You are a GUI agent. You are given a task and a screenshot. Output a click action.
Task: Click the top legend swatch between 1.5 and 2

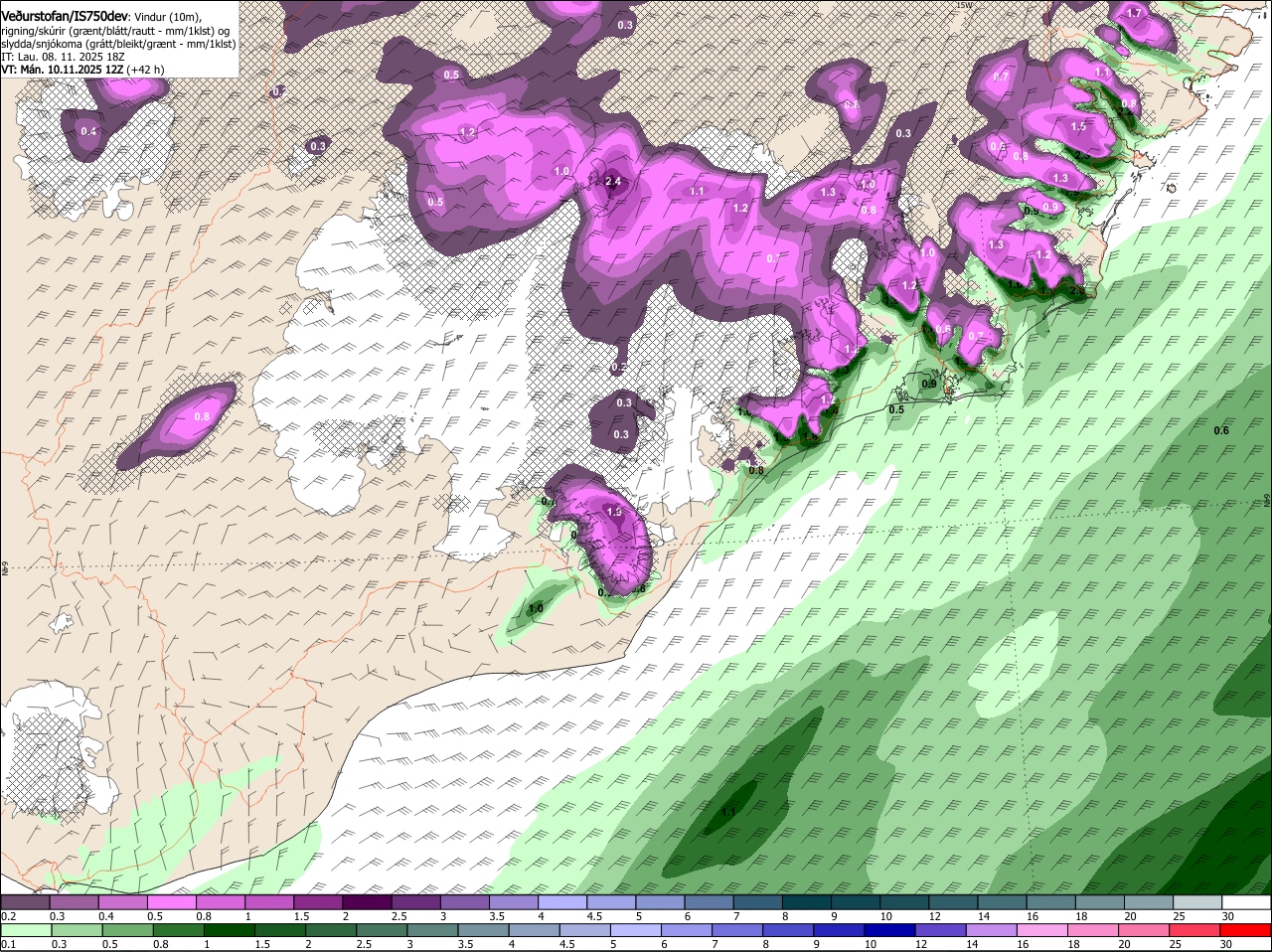pyautogui.click(x=317, y=902)
